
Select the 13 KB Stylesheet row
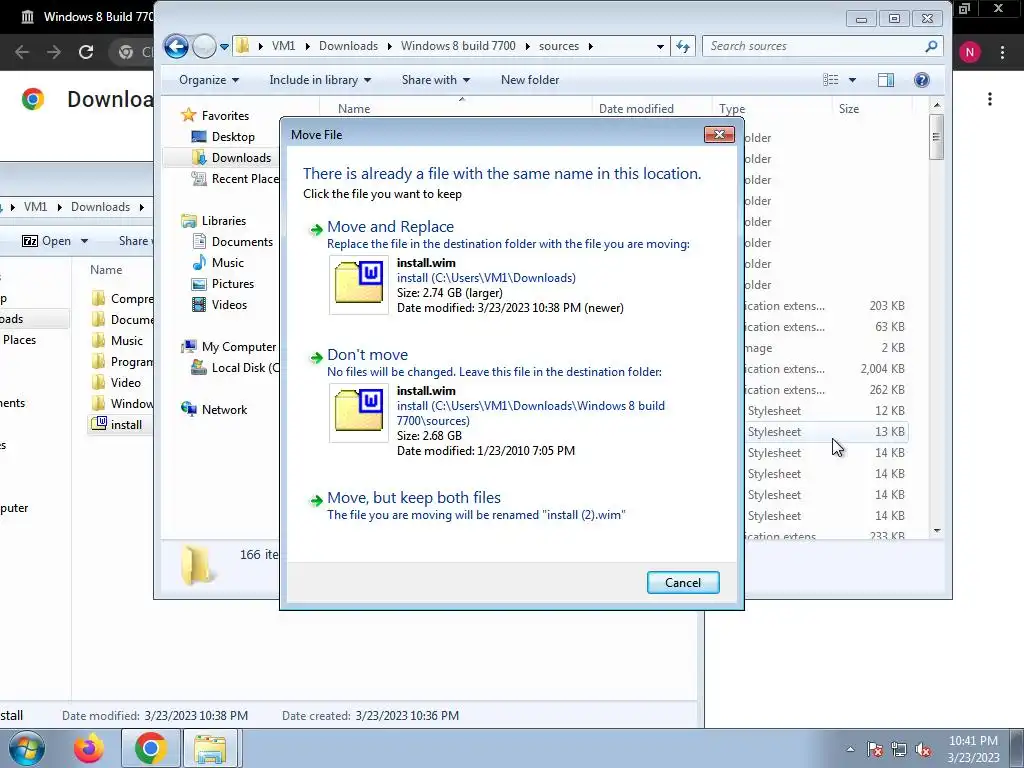[x=825, y=432]
